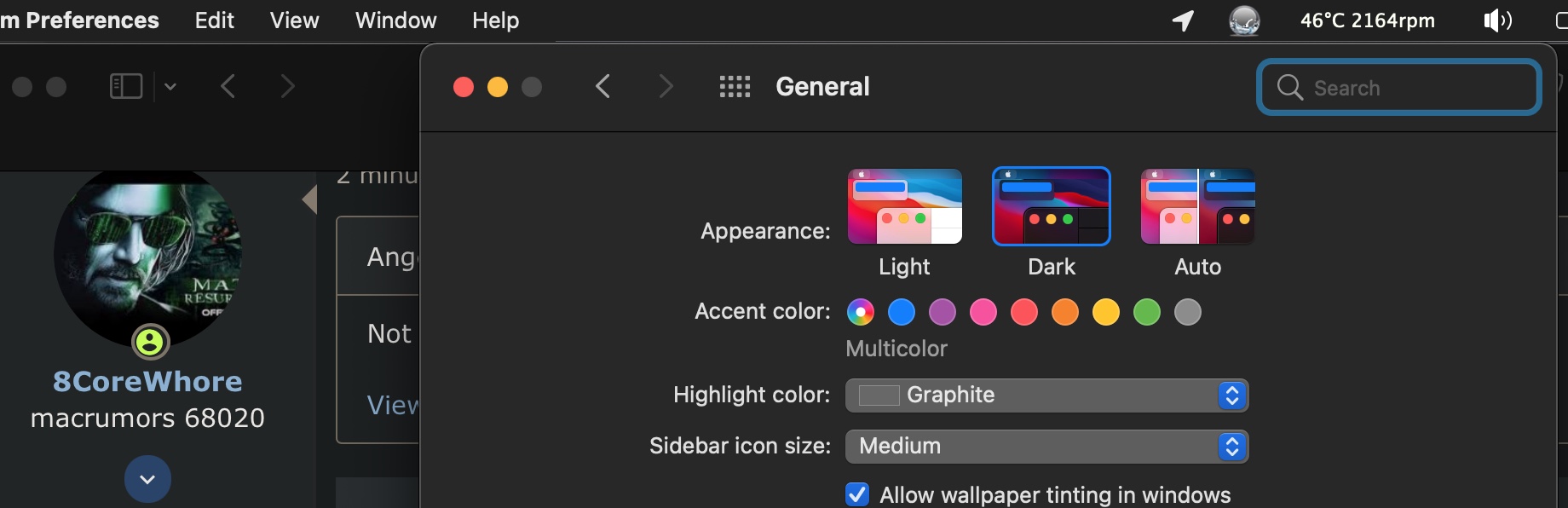Viewport: 1568px width, 508px height.
Task: Go back using the System Preferences back arrow
Action: coord(602,86)
